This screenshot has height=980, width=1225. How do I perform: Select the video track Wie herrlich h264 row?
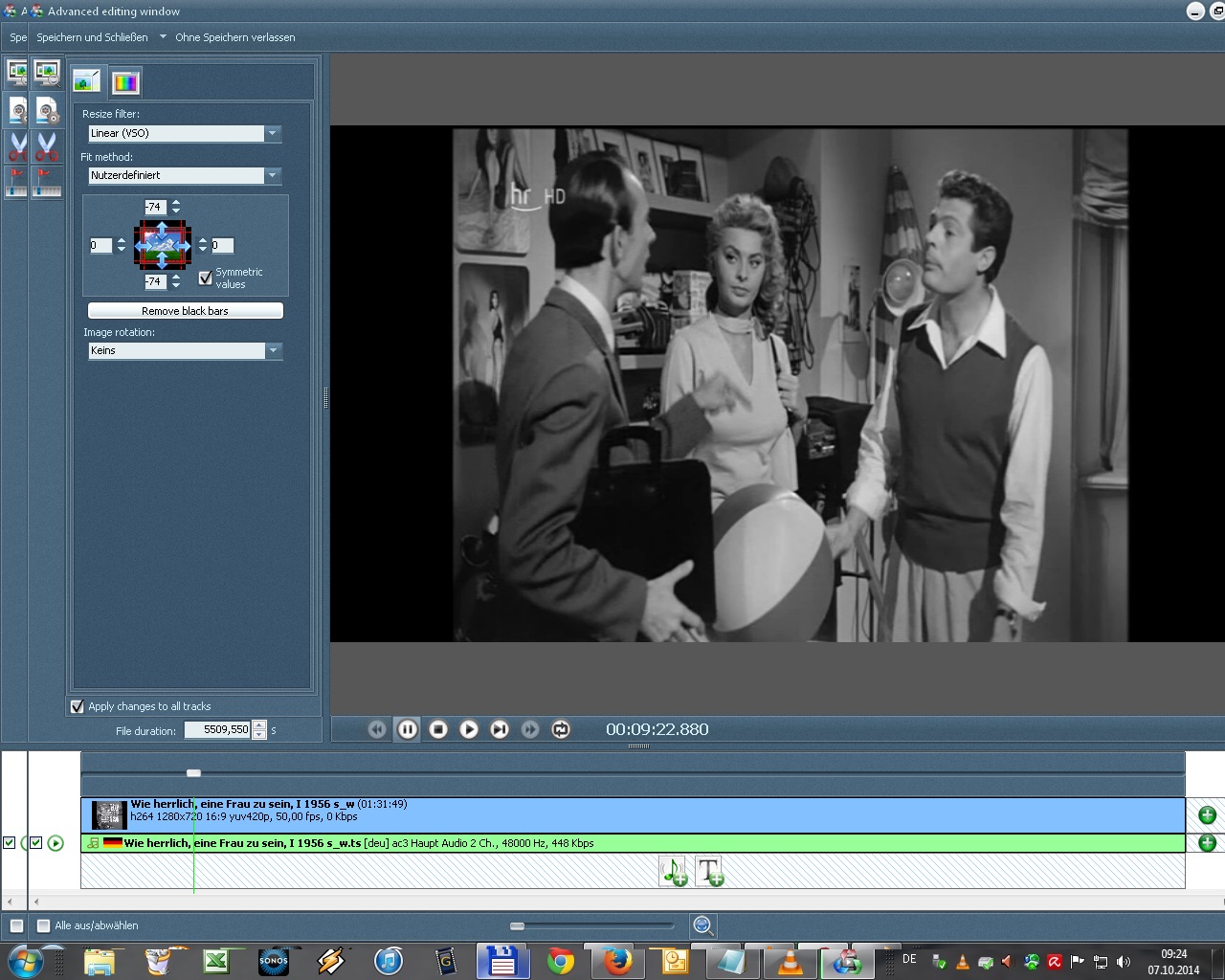(633, 815)
